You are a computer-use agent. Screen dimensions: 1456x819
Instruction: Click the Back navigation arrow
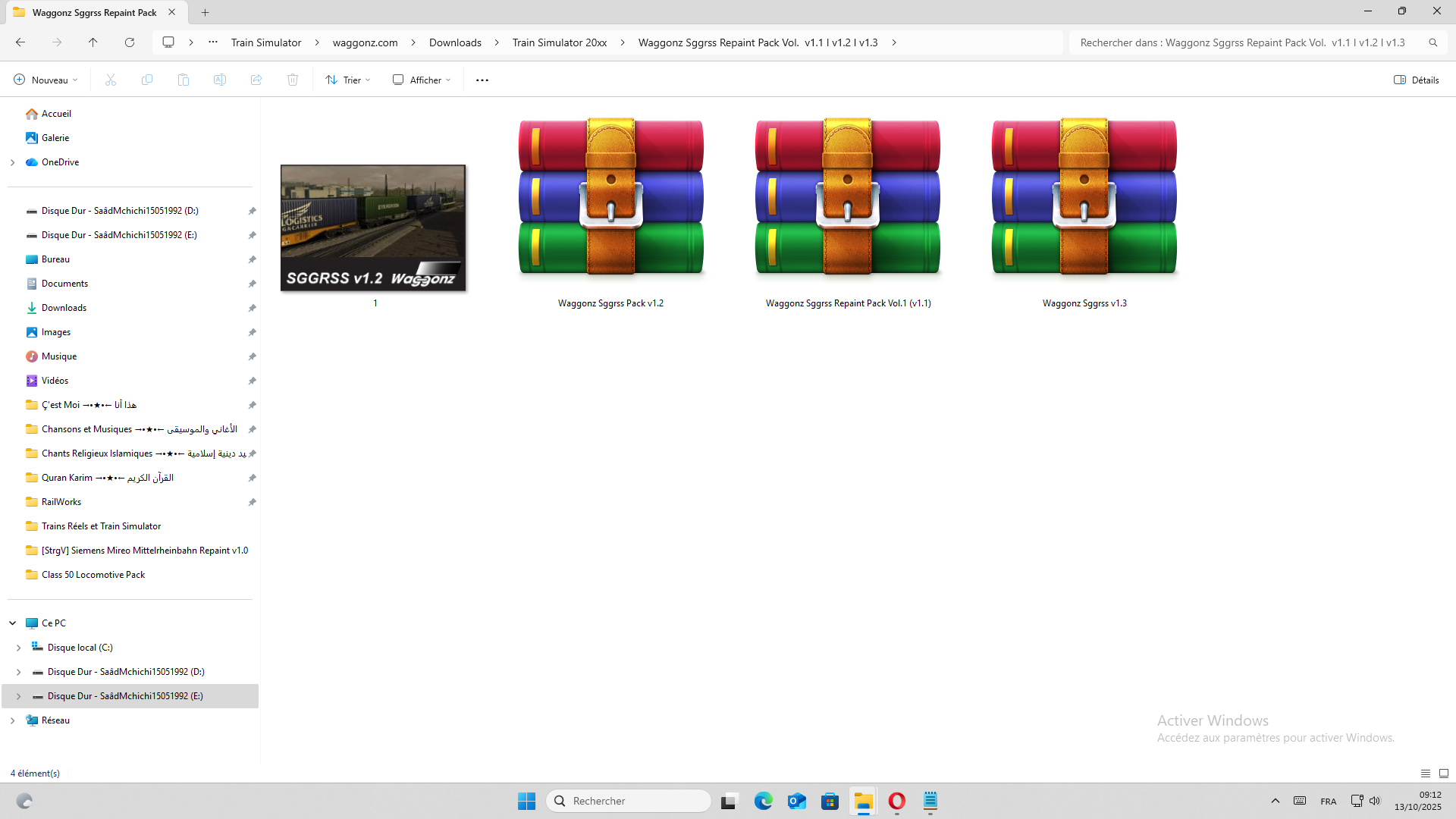pyautogui.click(x=20, y=42)
